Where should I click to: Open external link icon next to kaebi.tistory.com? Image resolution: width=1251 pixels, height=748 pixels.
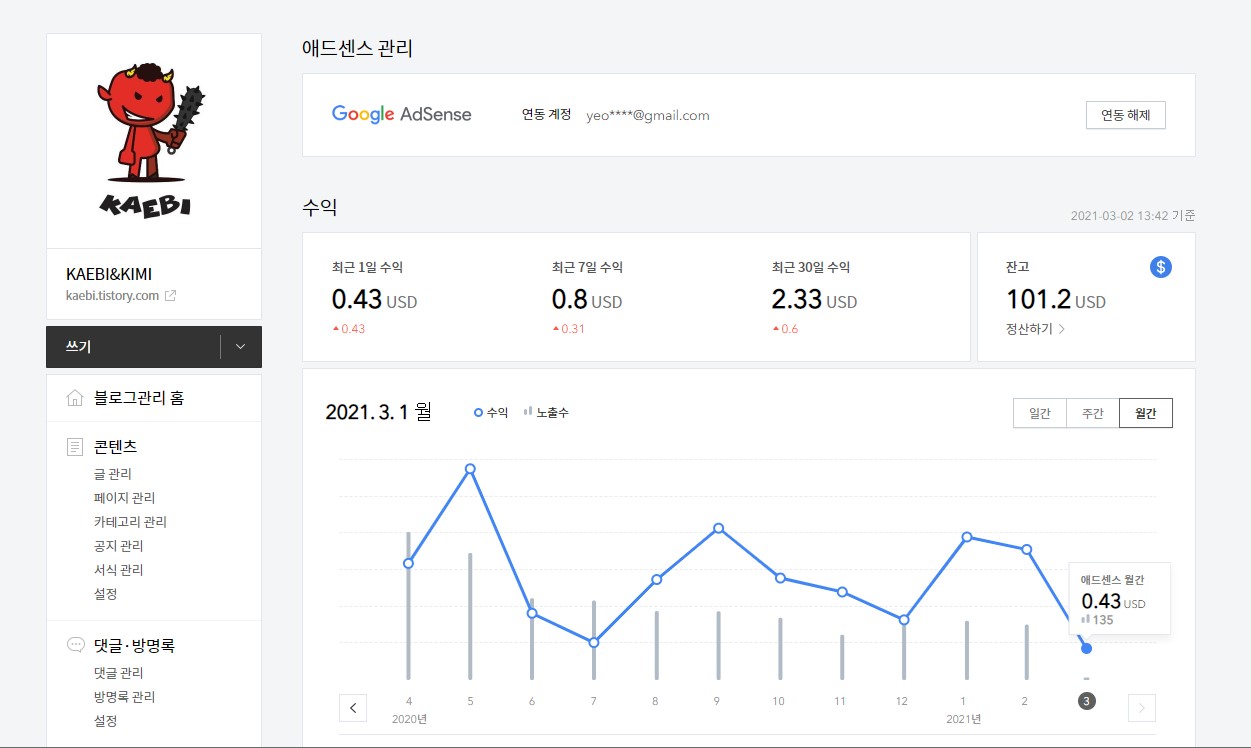[x=171, y=296]
